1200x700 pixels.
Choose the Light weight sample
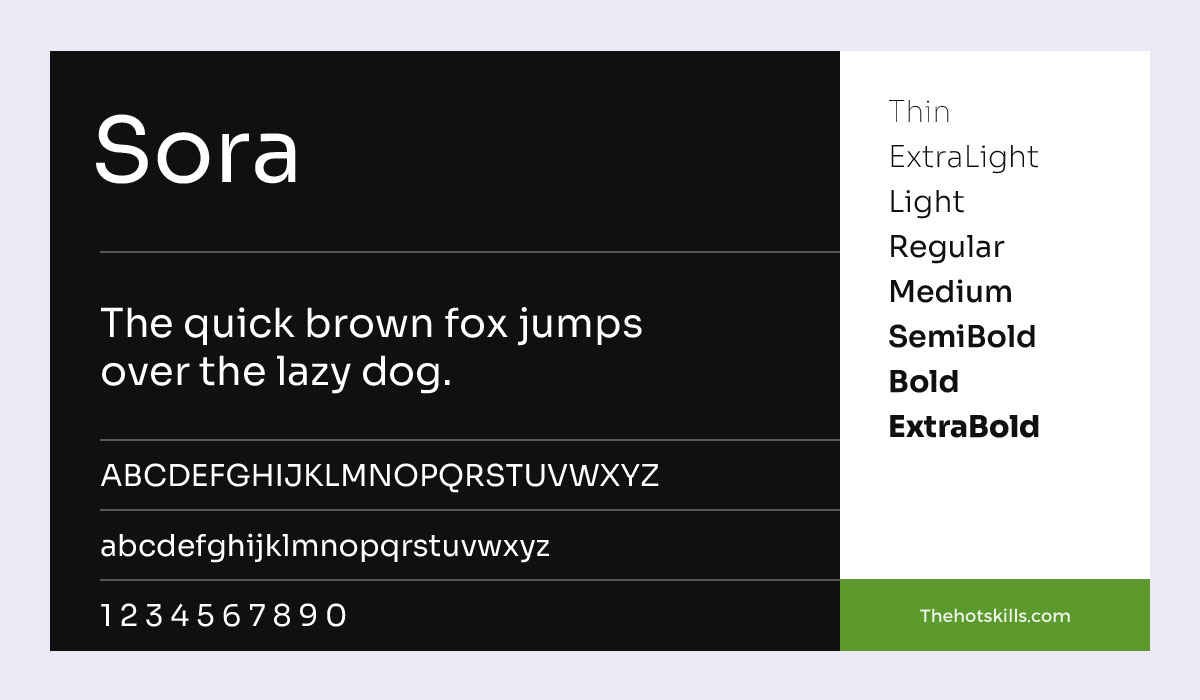pos(926,202)
